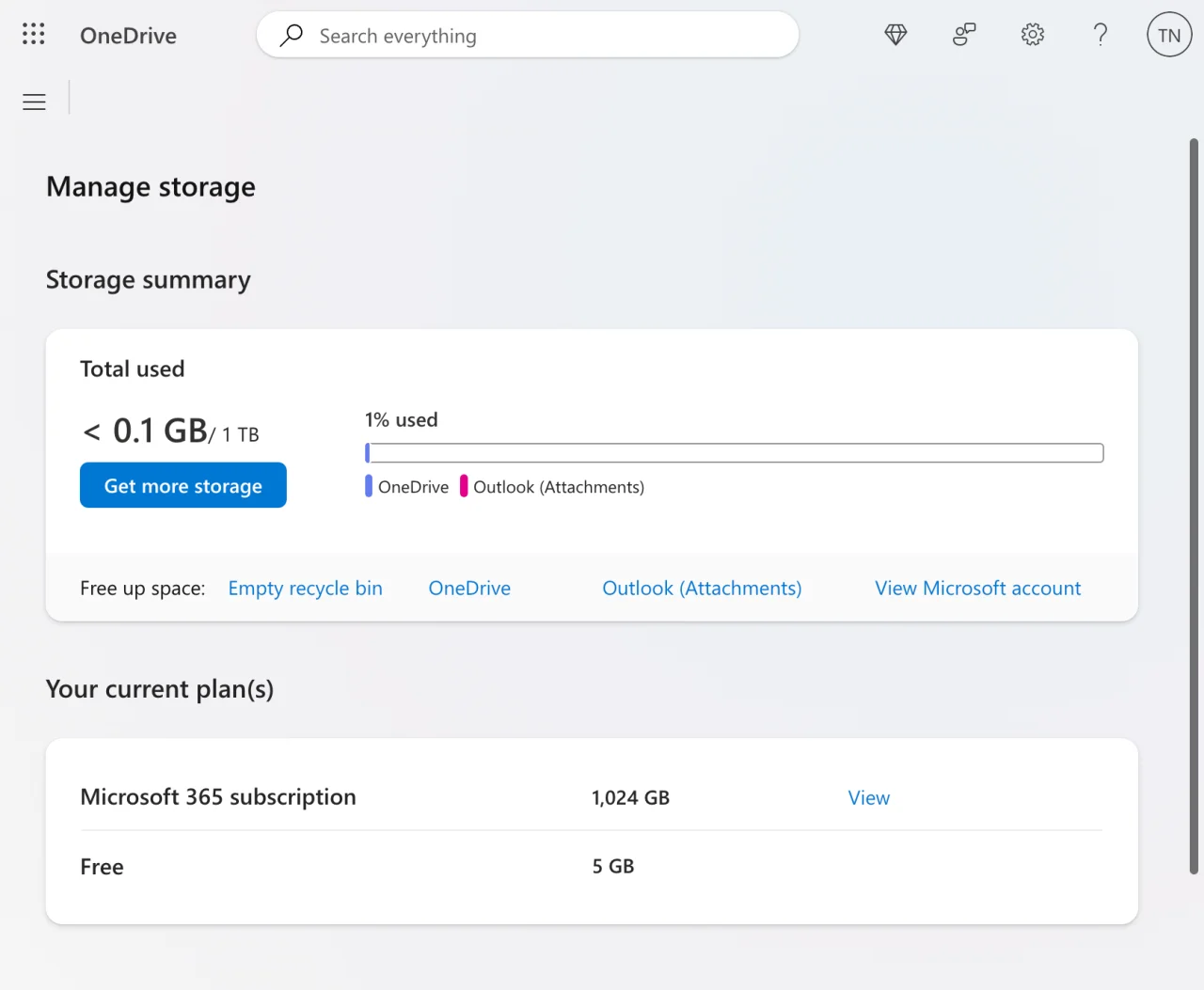Click Empty recycle bin link
This screenshot has height=990, width=1204.
tap(305, 589)
